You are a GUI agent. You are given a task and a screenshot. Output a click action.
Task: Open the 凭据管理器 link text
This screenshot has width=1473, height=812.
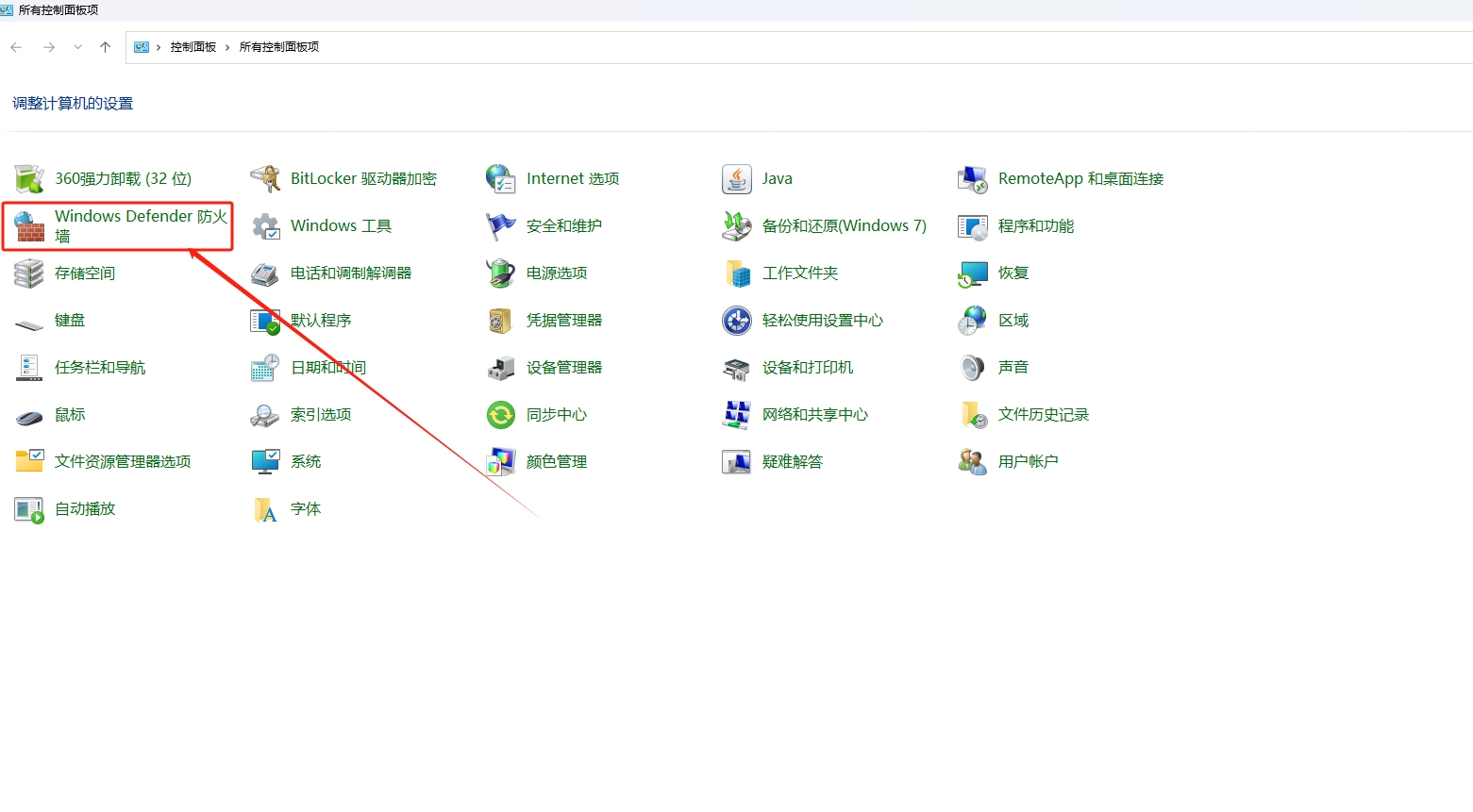coord(564,321)
